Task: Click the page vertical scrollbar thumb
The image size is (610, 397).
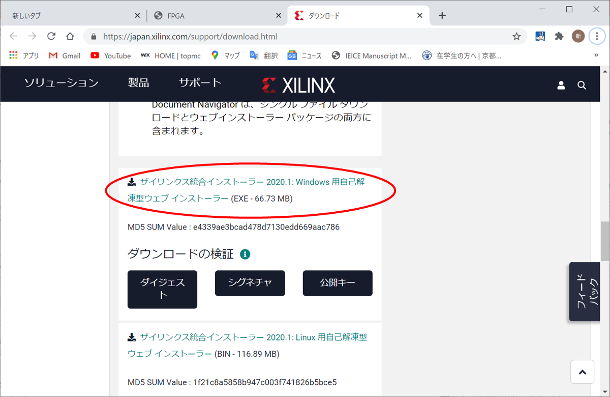Action: pyautogui.click(x=605, y=241)
